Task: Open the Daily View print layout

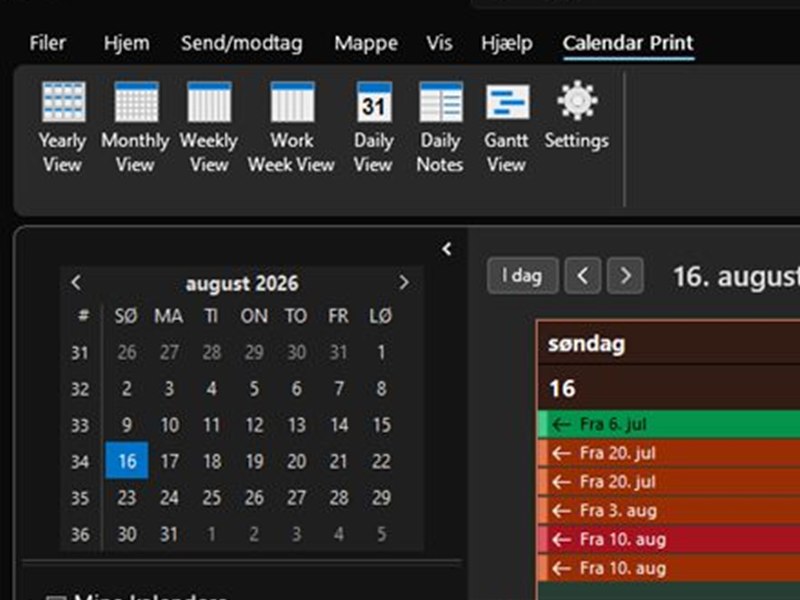Action: (373, 128)
